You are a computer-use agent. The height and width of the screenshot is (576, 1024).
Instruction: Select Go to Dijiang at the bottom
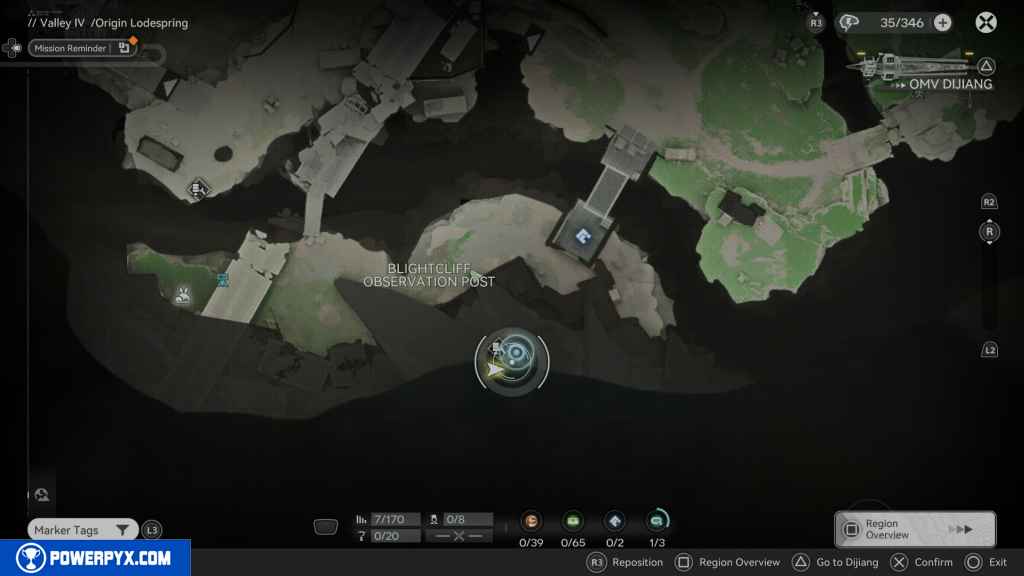(x=836, y=562)
